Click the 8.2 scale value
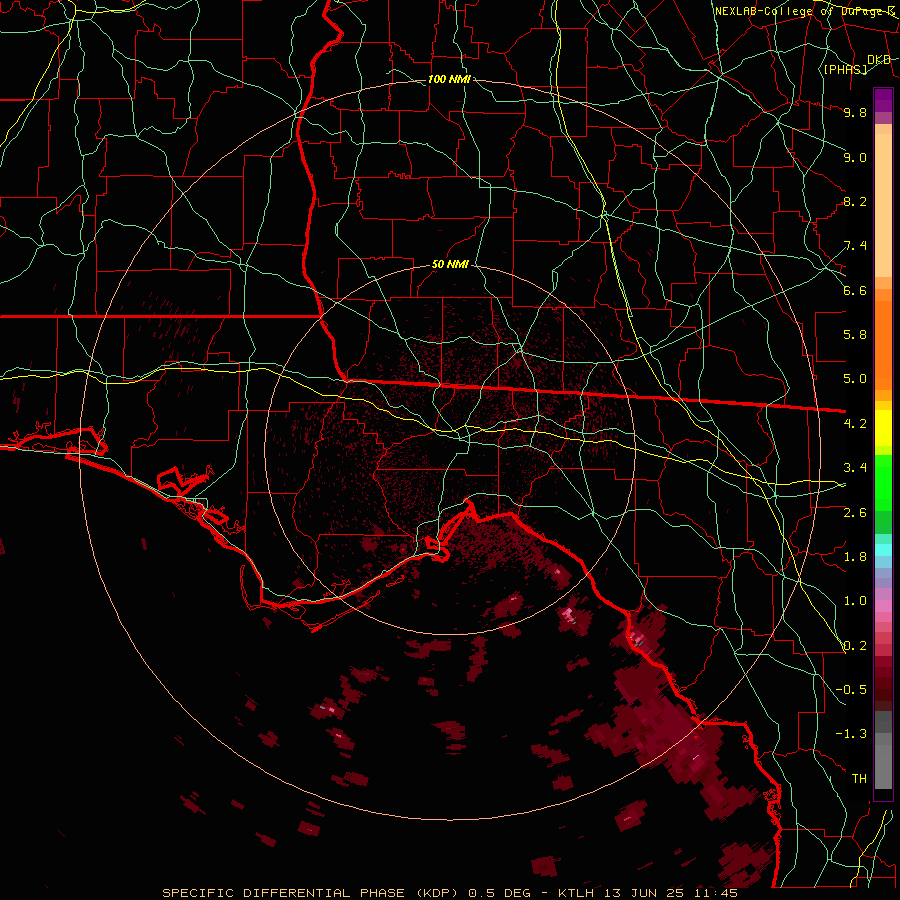 coord(855,201)
